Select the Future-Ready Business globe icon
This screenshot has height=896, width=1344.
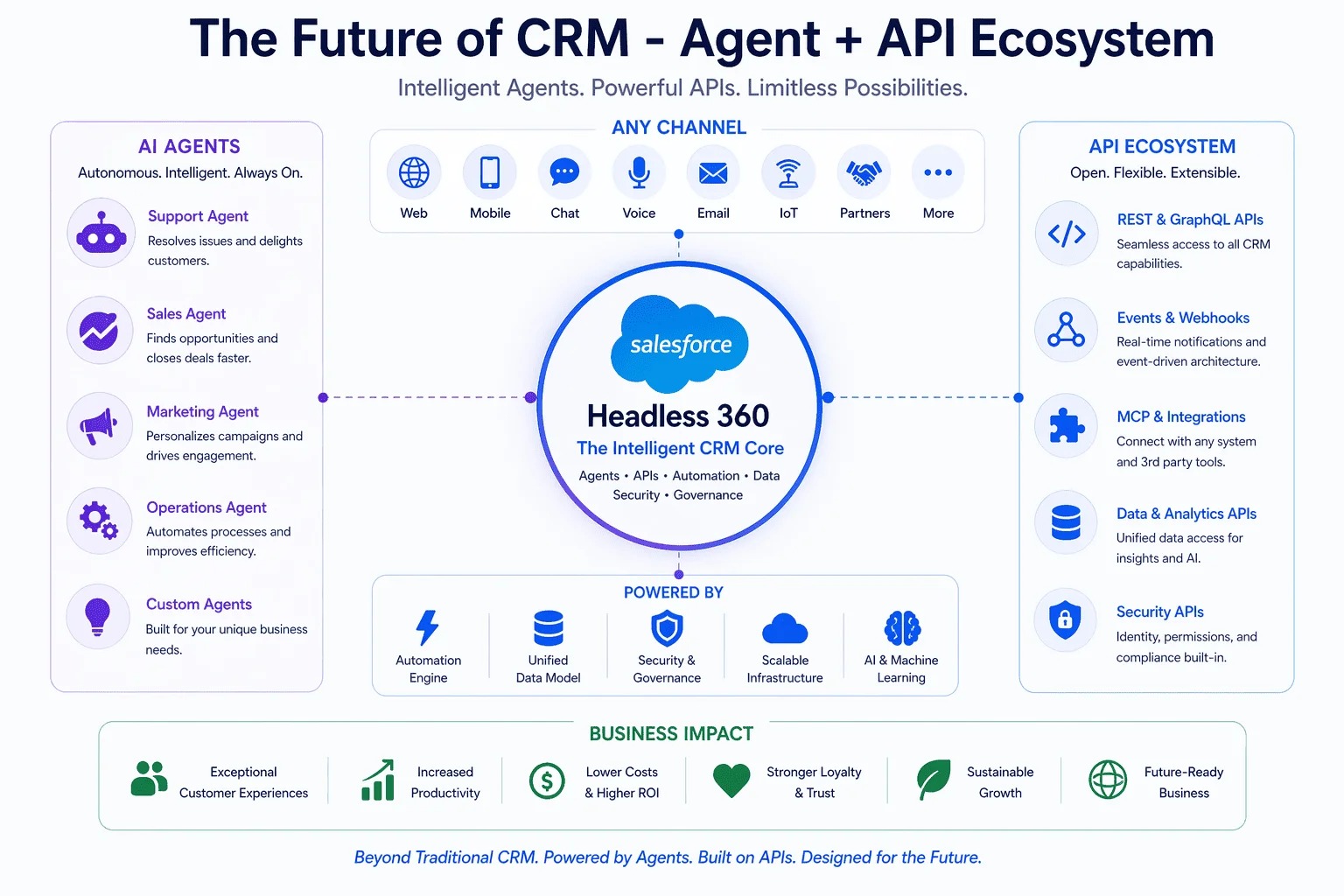pos(1108,780)
